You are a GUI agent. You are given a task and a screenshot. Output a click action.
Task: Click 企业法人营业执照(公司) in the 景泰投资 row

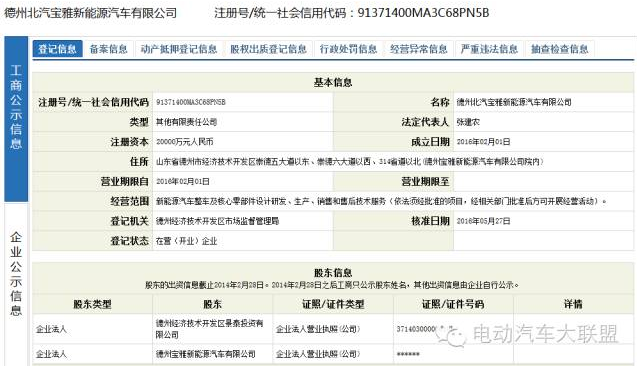(x=318, y=329)
